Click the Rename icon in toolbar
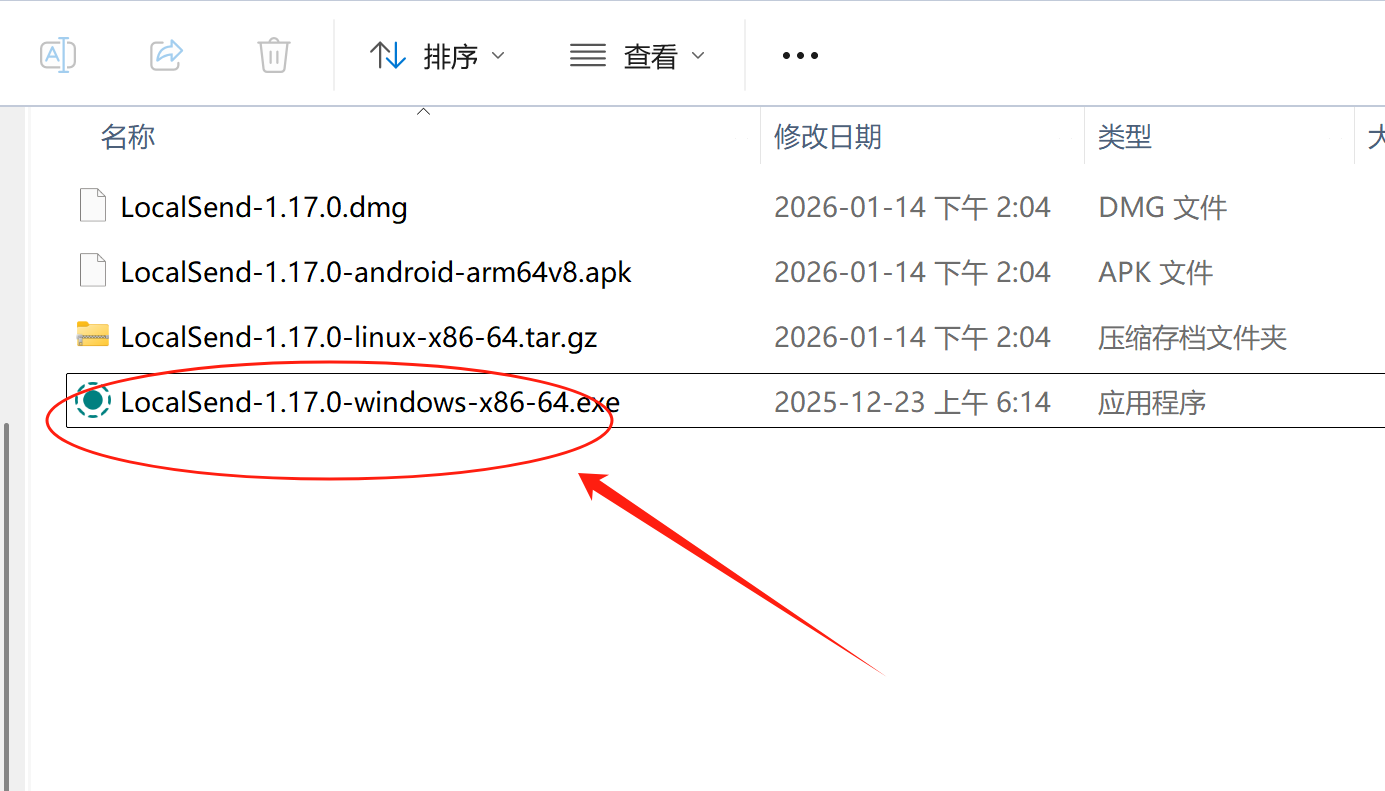The height and width of the screenshot is (791, 1385). point(58,55)
